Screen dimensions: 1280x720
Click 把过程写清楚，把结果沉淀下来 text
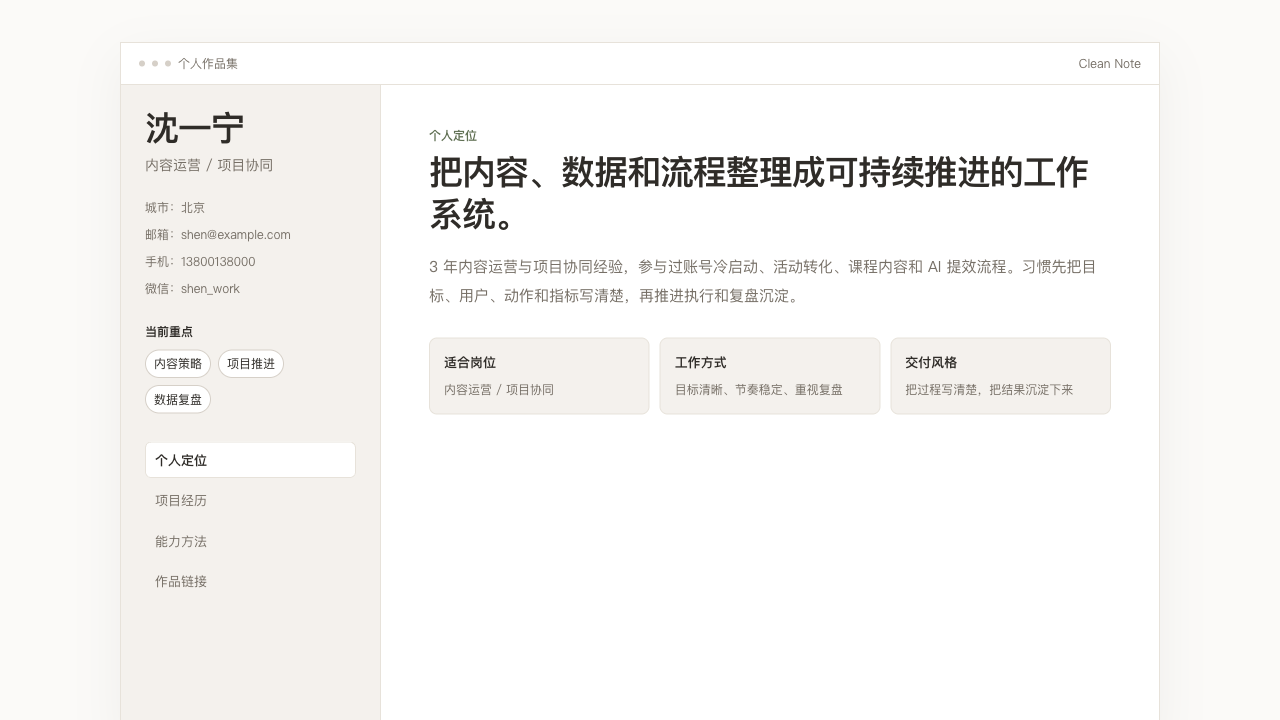tap(989, 390)
